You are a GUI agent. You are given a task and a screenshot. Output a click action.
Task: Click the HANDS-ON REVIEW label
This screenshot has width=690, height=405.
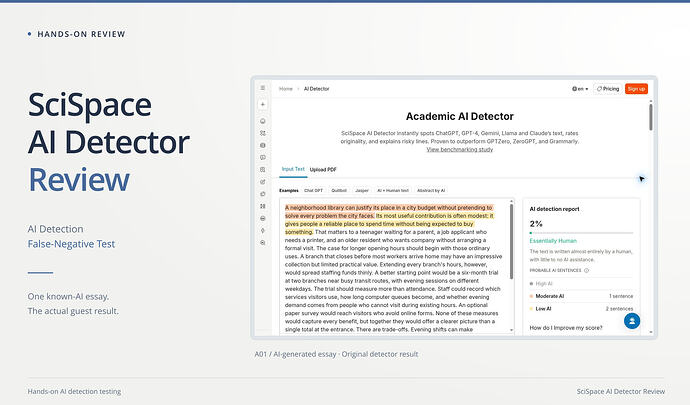click(81, 34)
